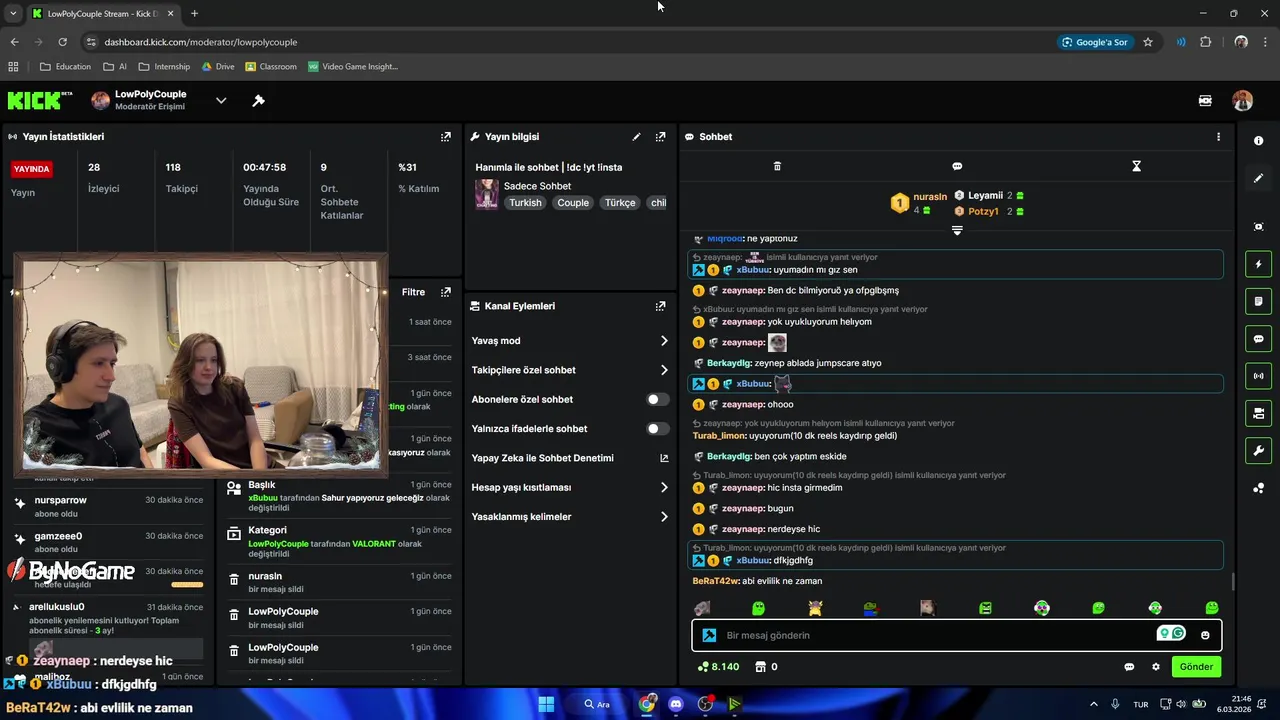Click the trash icon to clear chat

(777, 166)
